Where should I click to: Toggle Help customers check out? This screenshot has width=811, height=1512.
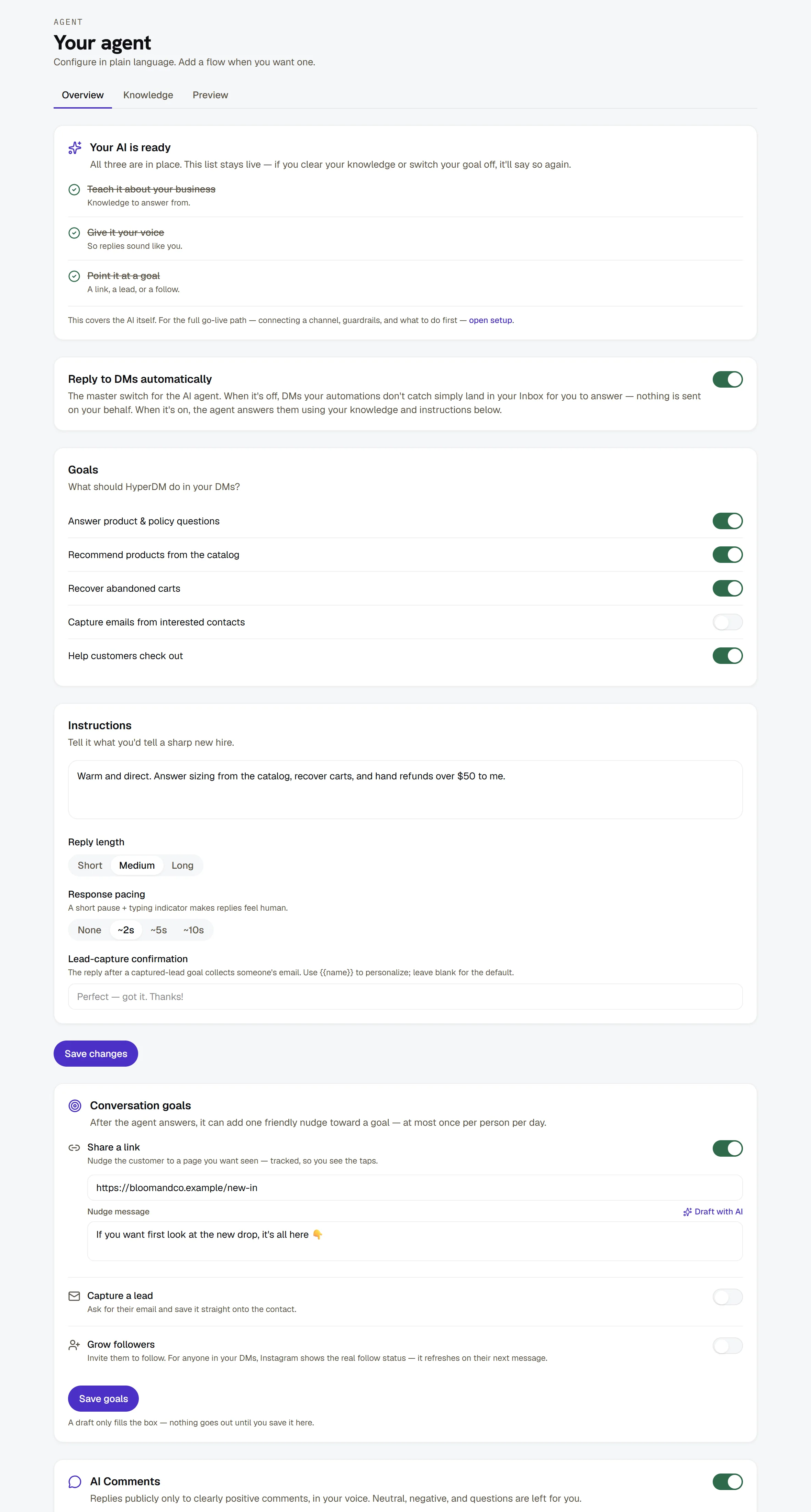727,655
